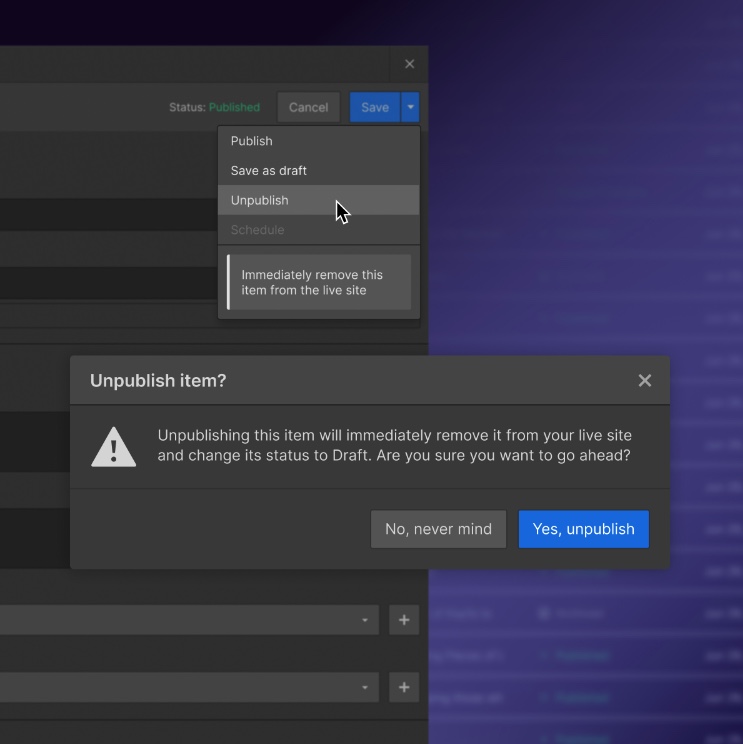743x744 pixels.
Task: Click the warning triangle icon in the dialog
Action: coord(114,447)
